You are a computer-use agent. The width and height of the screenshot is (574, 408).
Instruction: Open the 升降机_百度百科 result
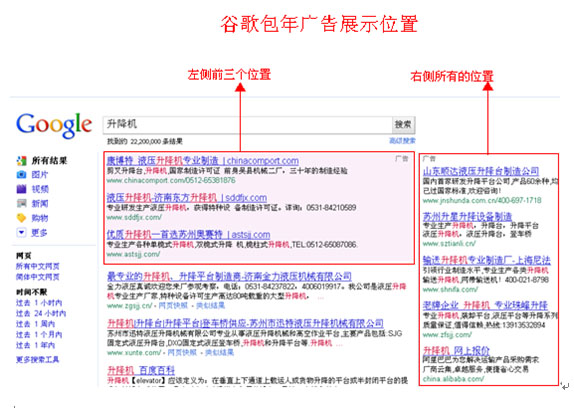(141, 370)
